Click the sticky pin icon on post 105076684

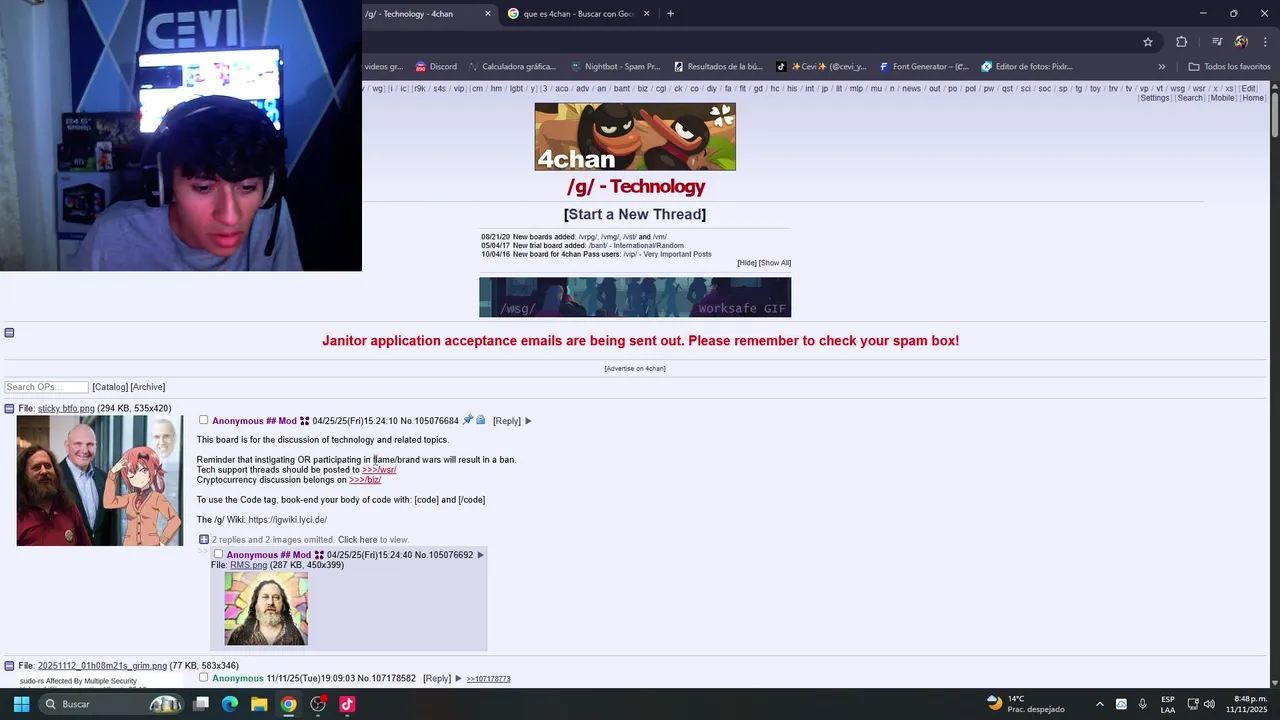[x=467, y=420]
